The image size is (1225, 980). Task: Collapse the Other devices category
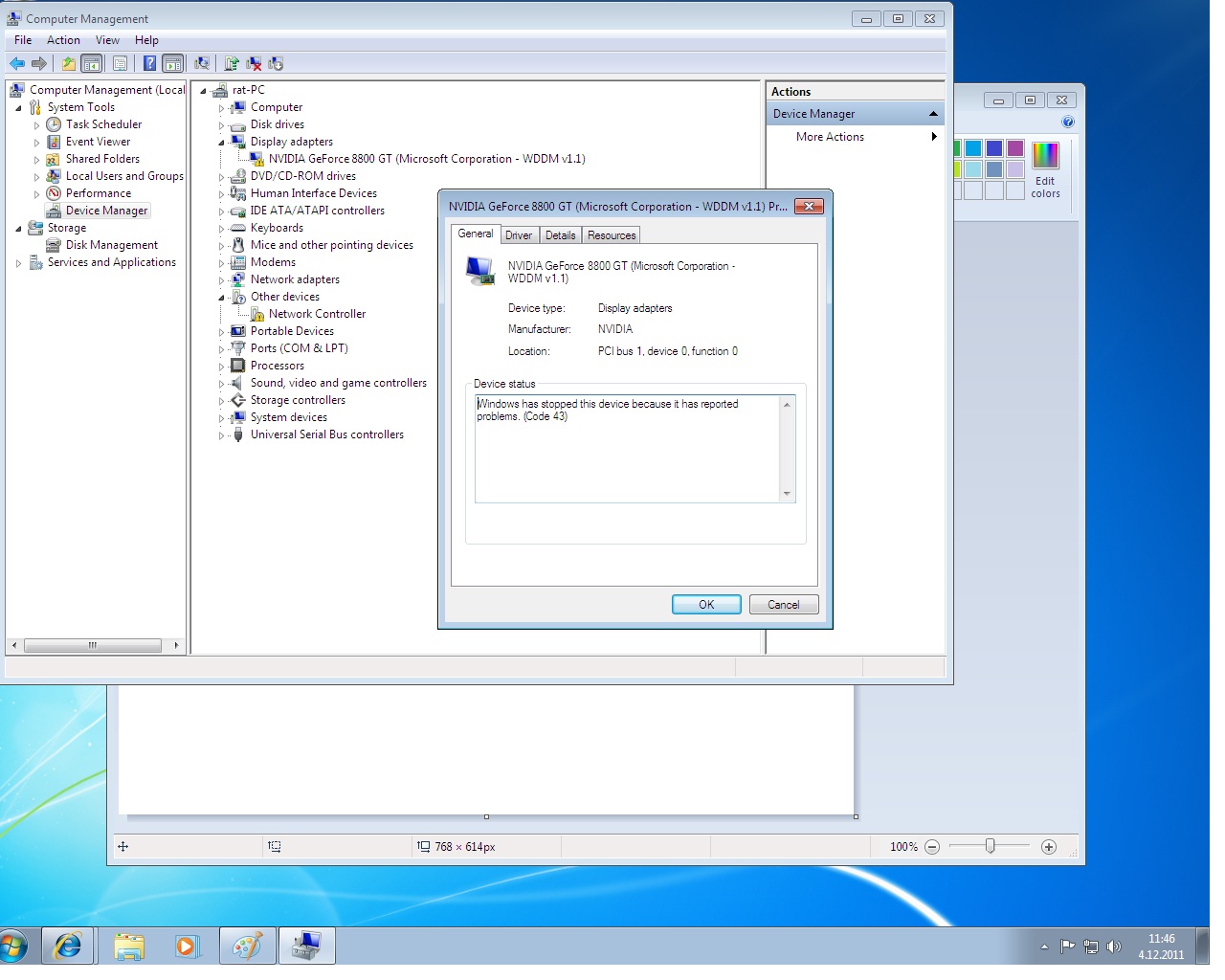[221, 298]
